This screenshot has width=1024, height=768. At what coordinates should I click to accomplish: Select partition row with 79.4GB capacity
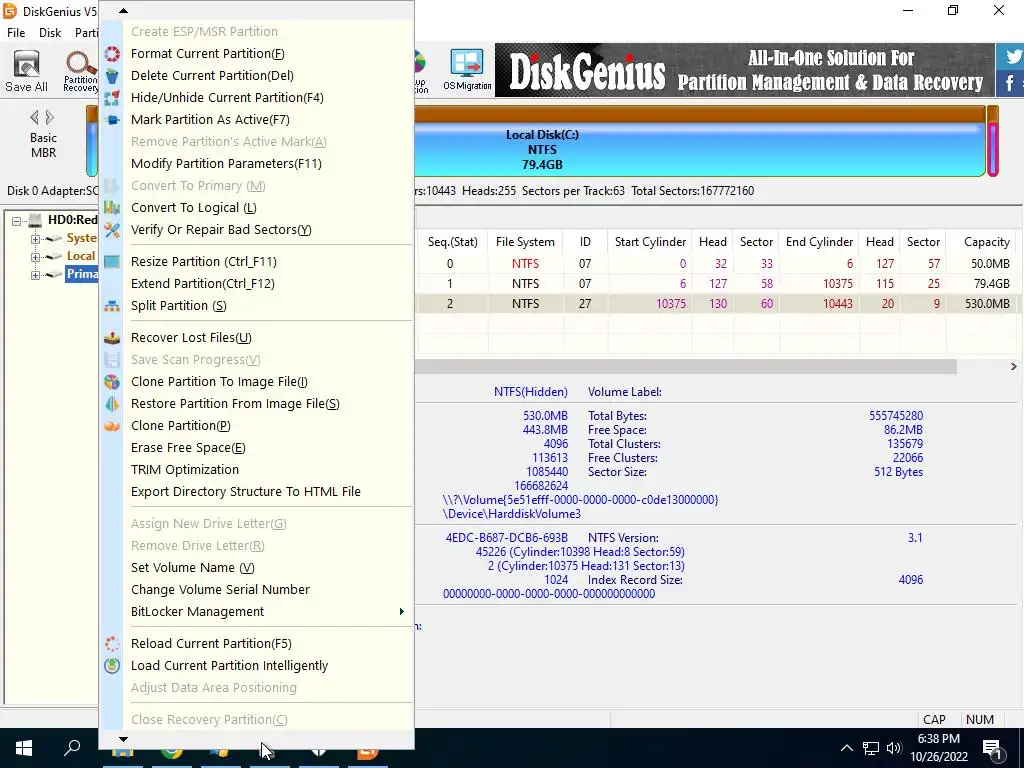point(717,284)
